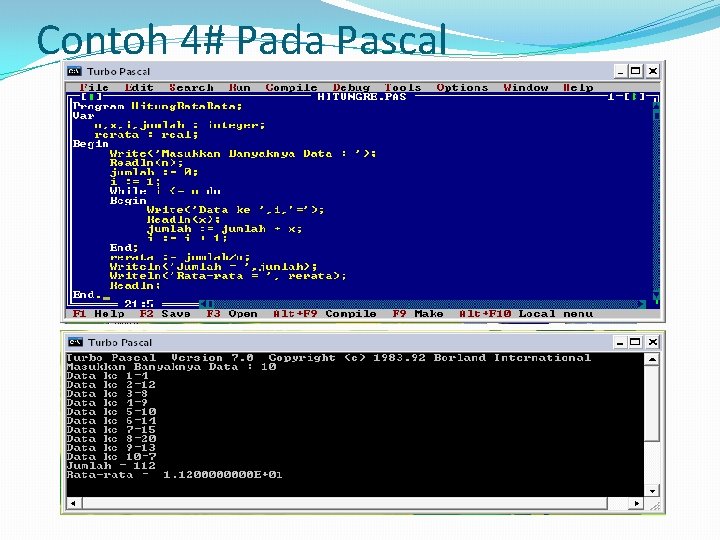The width and height of the screenshot is (720, 540).
Task: Click Alt+F10 Local menu in status bar
Action: point(526,314)
